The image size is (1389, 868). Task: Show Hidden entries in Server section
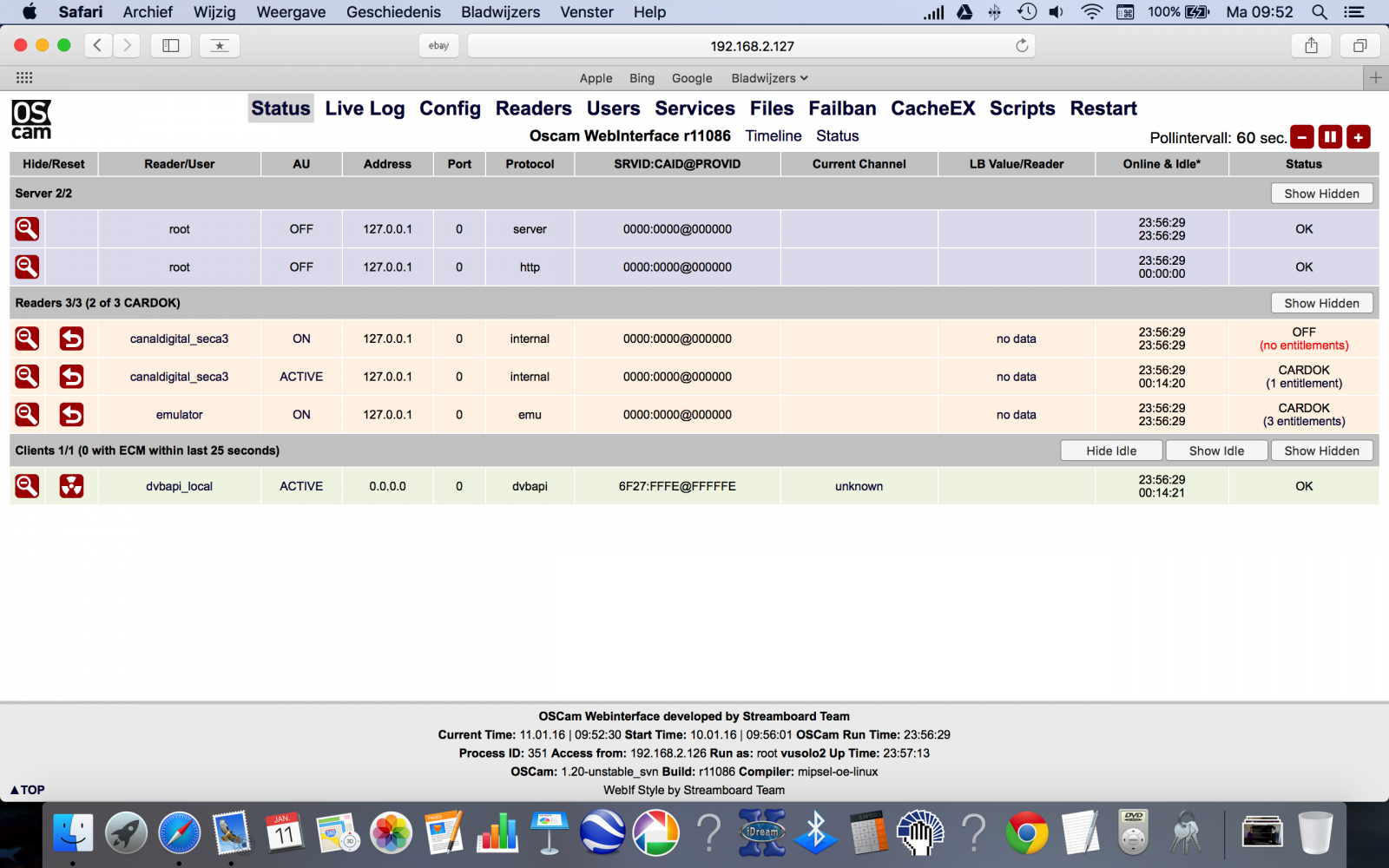1321,194
